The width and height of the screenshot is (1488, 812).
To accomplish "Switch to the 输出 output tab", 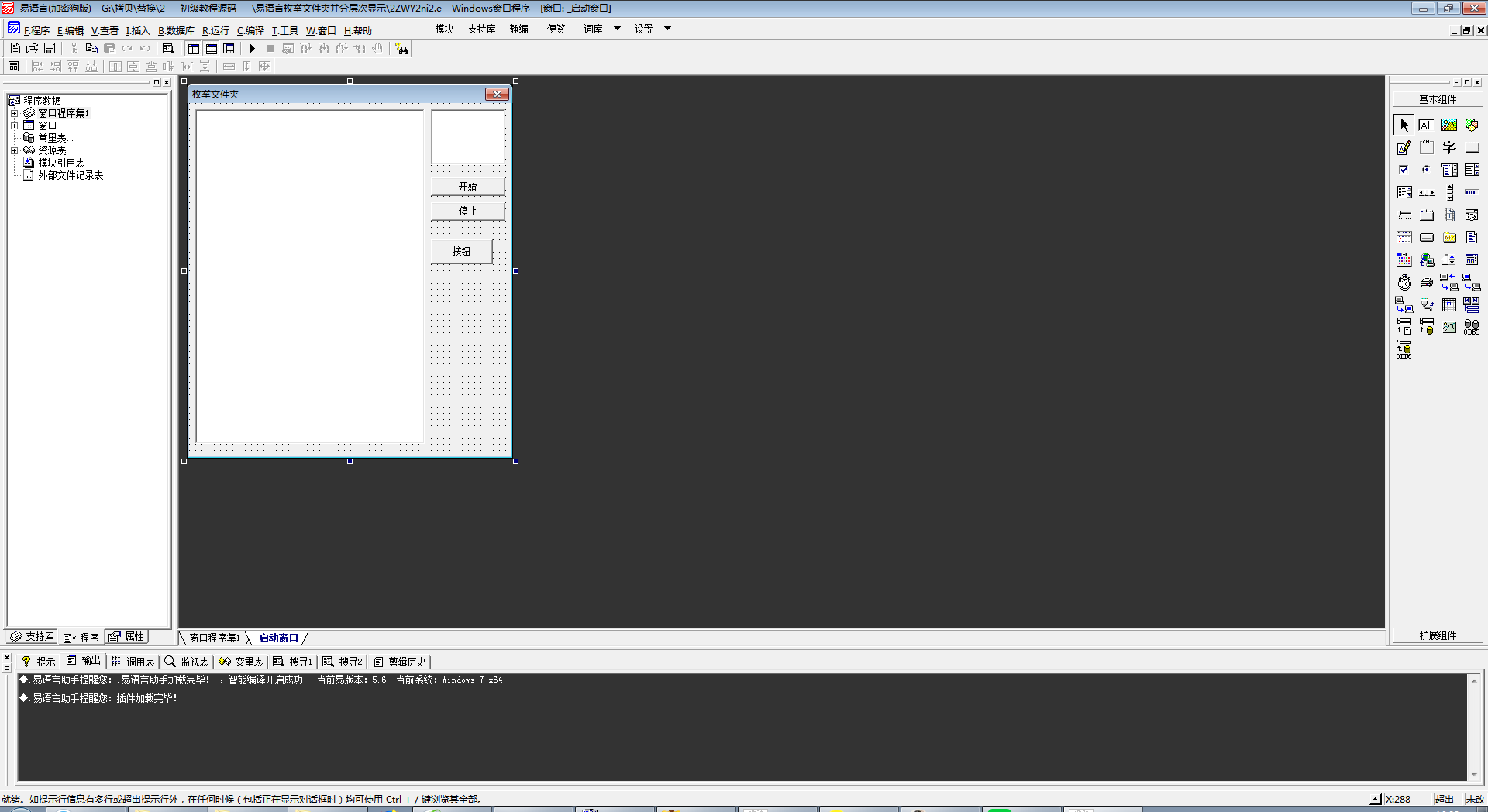I will coord(84,661).
